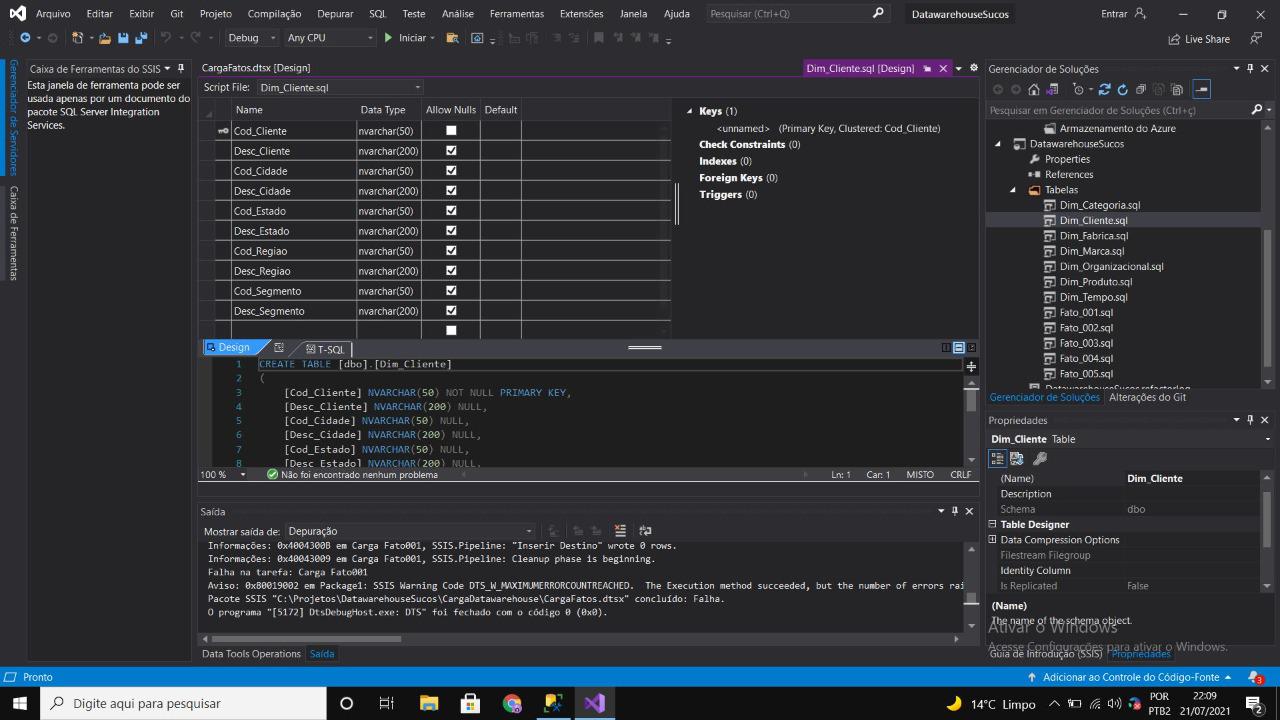Switch to the CargaFatos.dtsx [Design] tab
The width and height of the screenshot is (1280, 720).
tap(256, 68)
